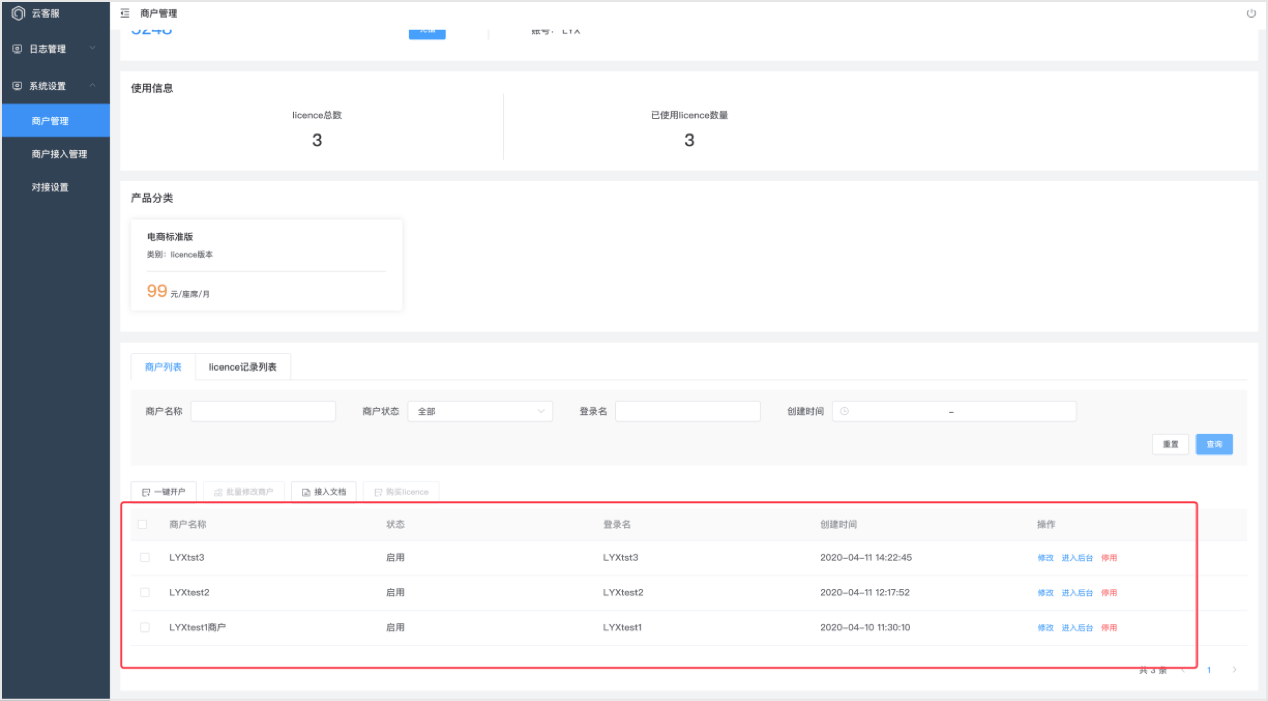This screenshot has width=1268, height=701.
Task: Click the power logout icon
Action: 1251,14
